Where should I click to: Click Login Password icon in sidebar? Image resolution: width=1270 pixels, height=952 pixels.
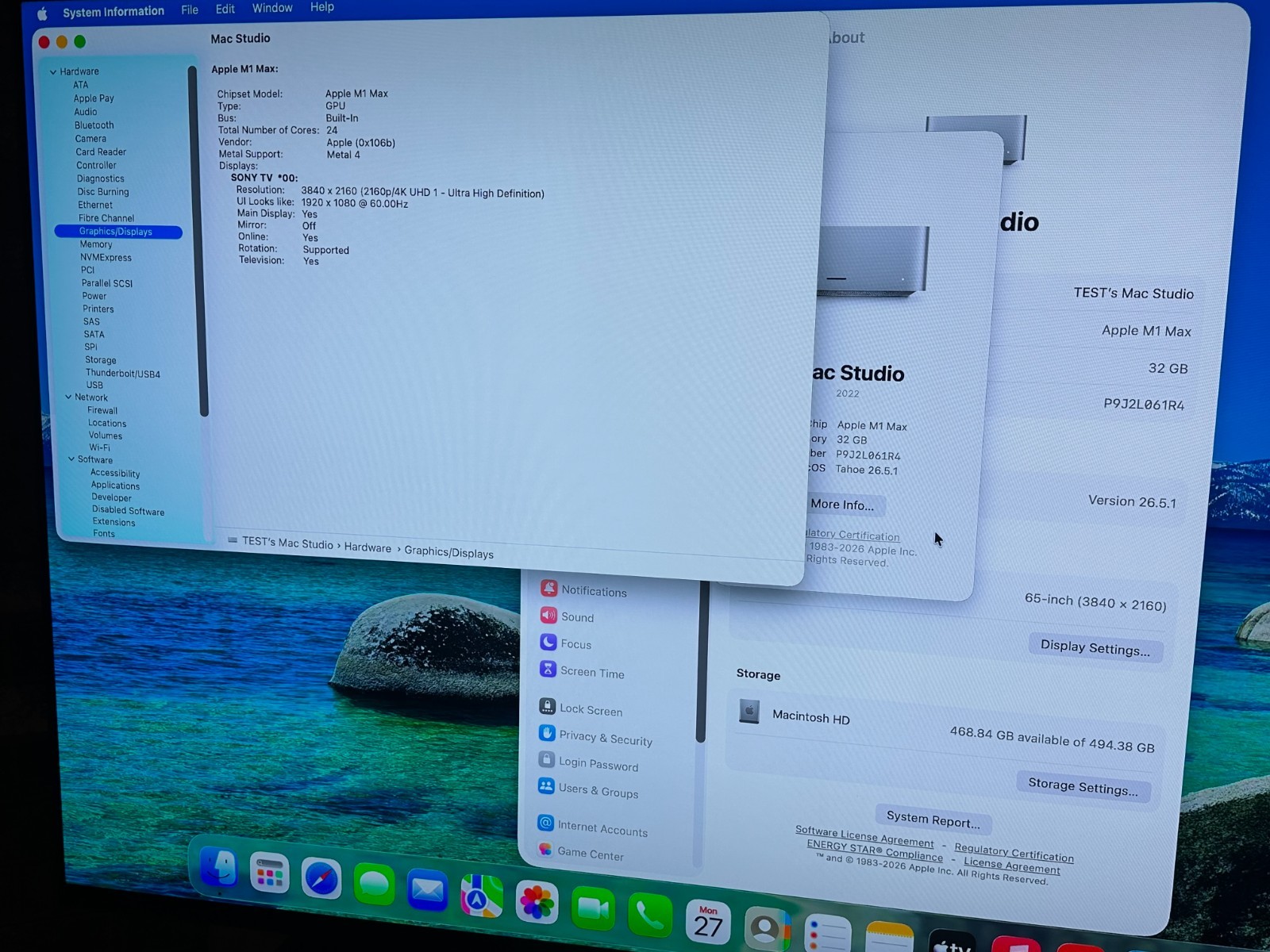[546, 759]
